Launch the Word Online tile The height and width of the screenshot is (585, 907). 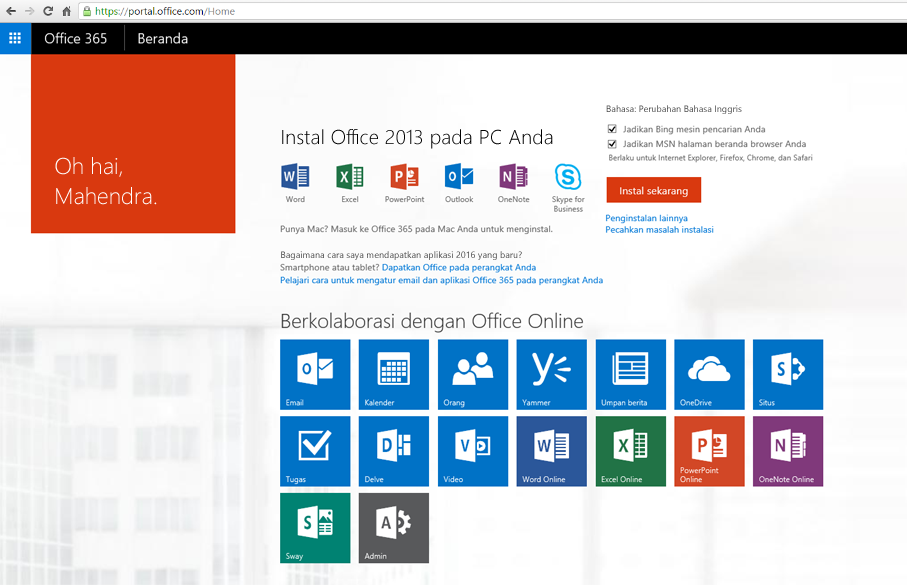pyautogui.click(x=552, y=451)
